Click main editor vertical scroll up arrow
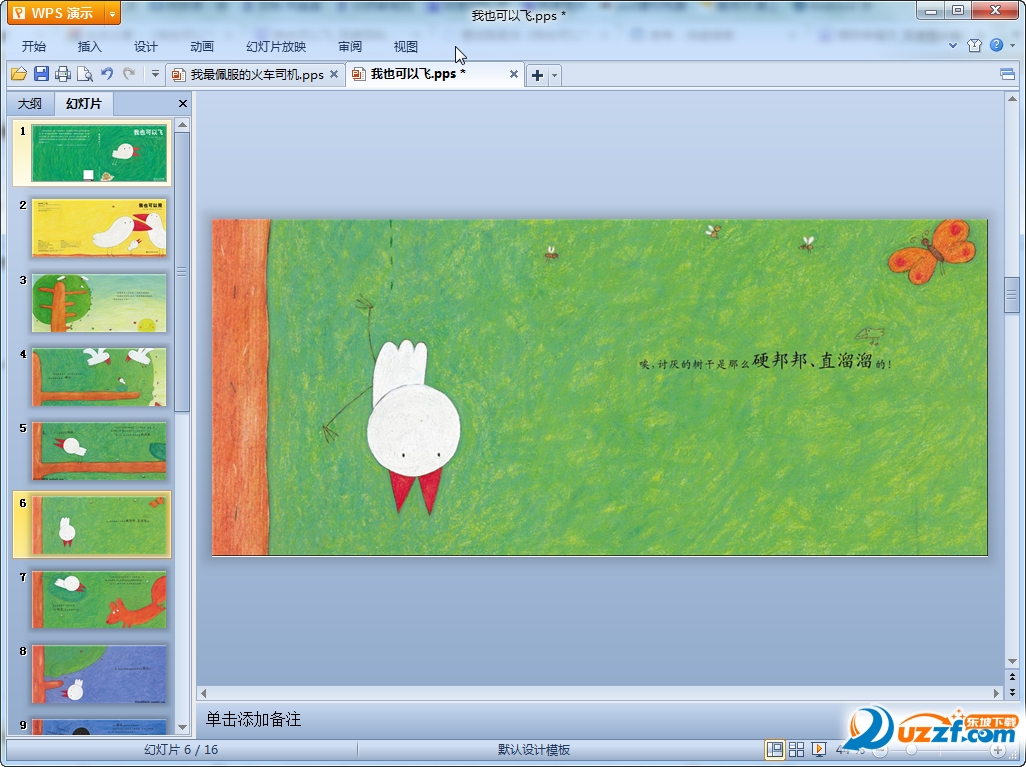This screenshot has height=767, width=1026. coord(1012,99)
